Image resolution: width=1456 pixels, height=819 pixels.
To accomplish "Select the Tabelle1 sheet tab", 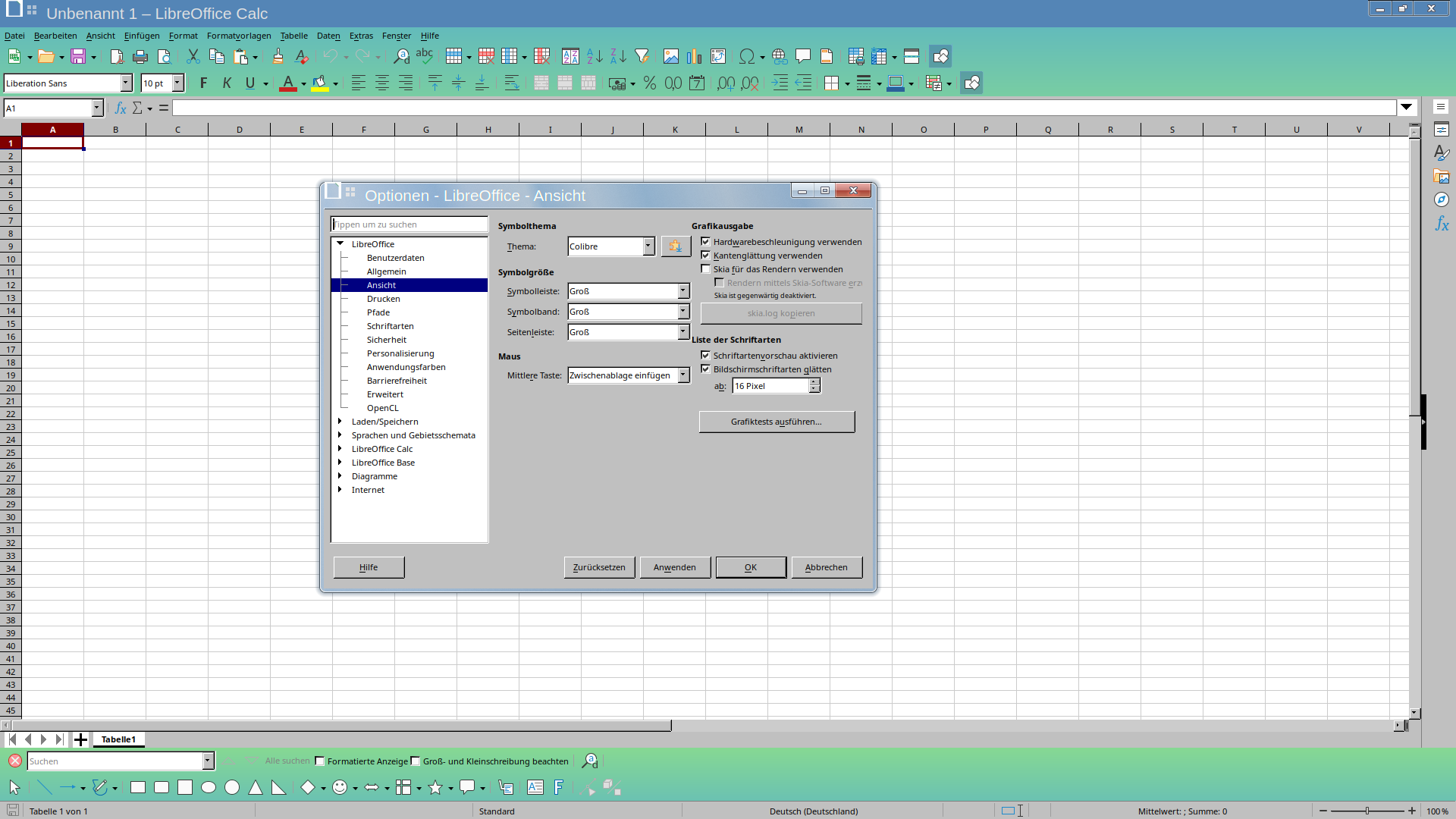I will click(118, 739).
